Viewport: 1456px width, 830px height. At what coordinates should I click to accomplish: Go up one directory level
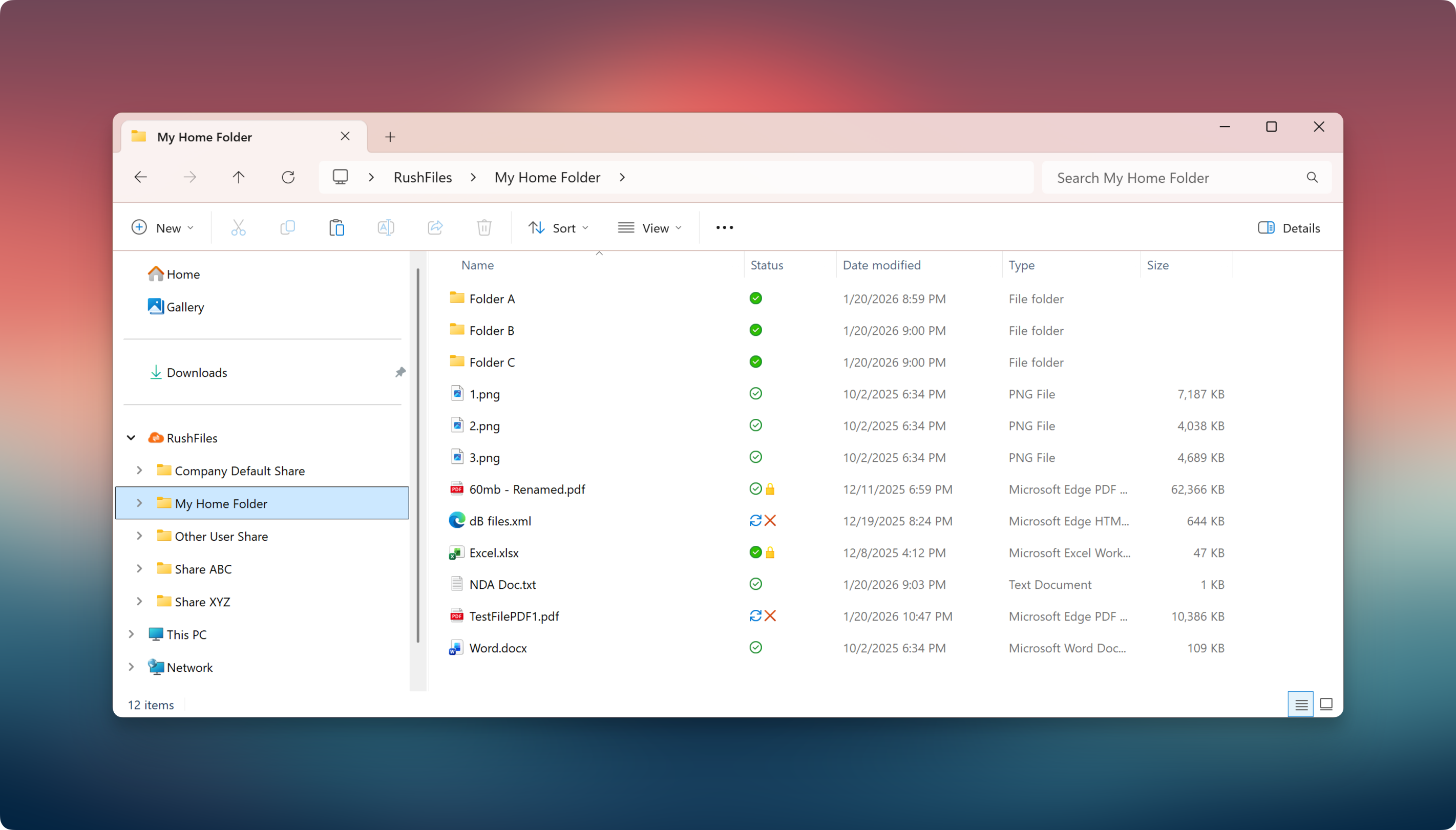(238, 177)
